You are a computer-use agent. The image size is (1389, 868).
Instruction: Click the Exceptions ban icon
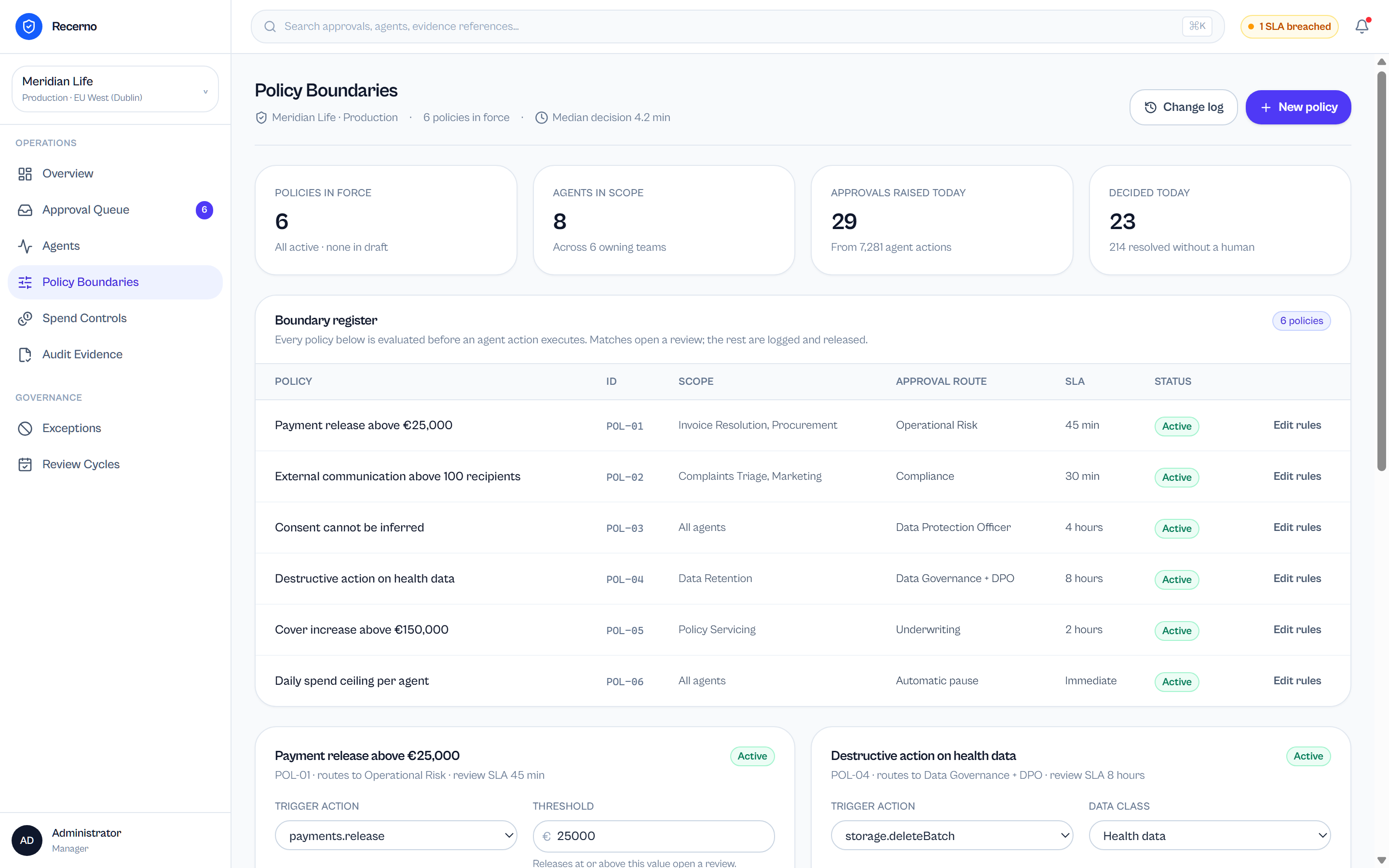[x=25, y=428]
